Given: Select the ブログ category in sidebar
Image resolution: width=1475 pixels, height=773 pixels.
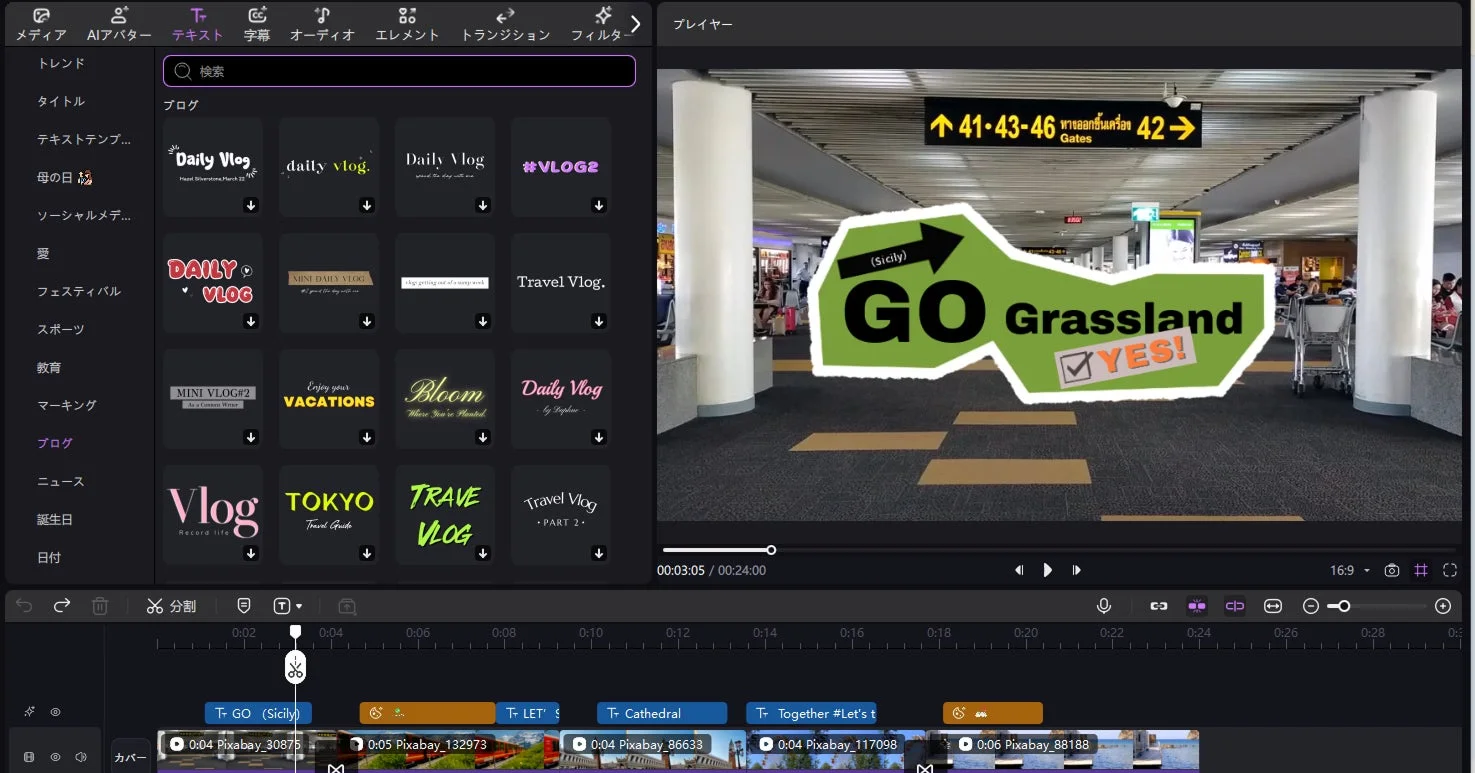Looking at the screenshot, I should click(56, 442).
